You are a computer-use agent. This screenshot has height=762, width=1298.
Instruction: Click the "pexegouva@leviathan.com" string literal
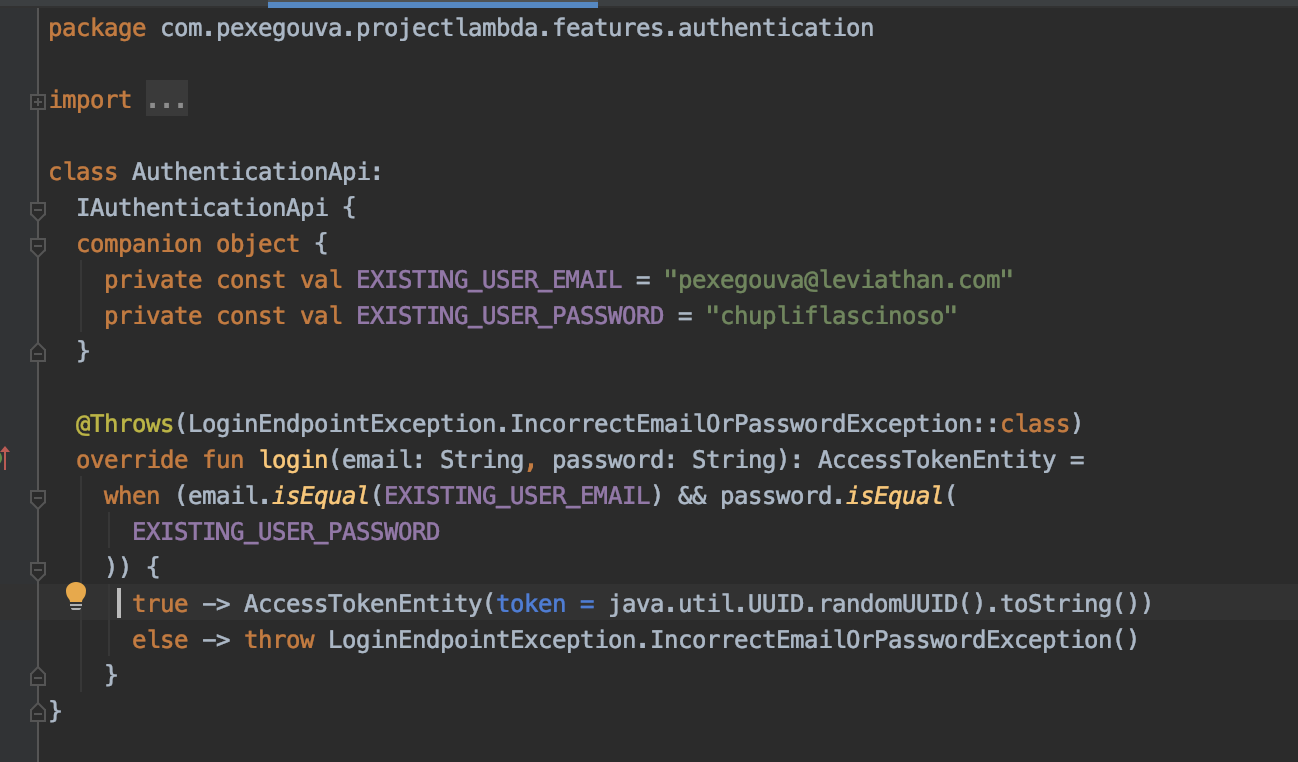coord(839,280)
